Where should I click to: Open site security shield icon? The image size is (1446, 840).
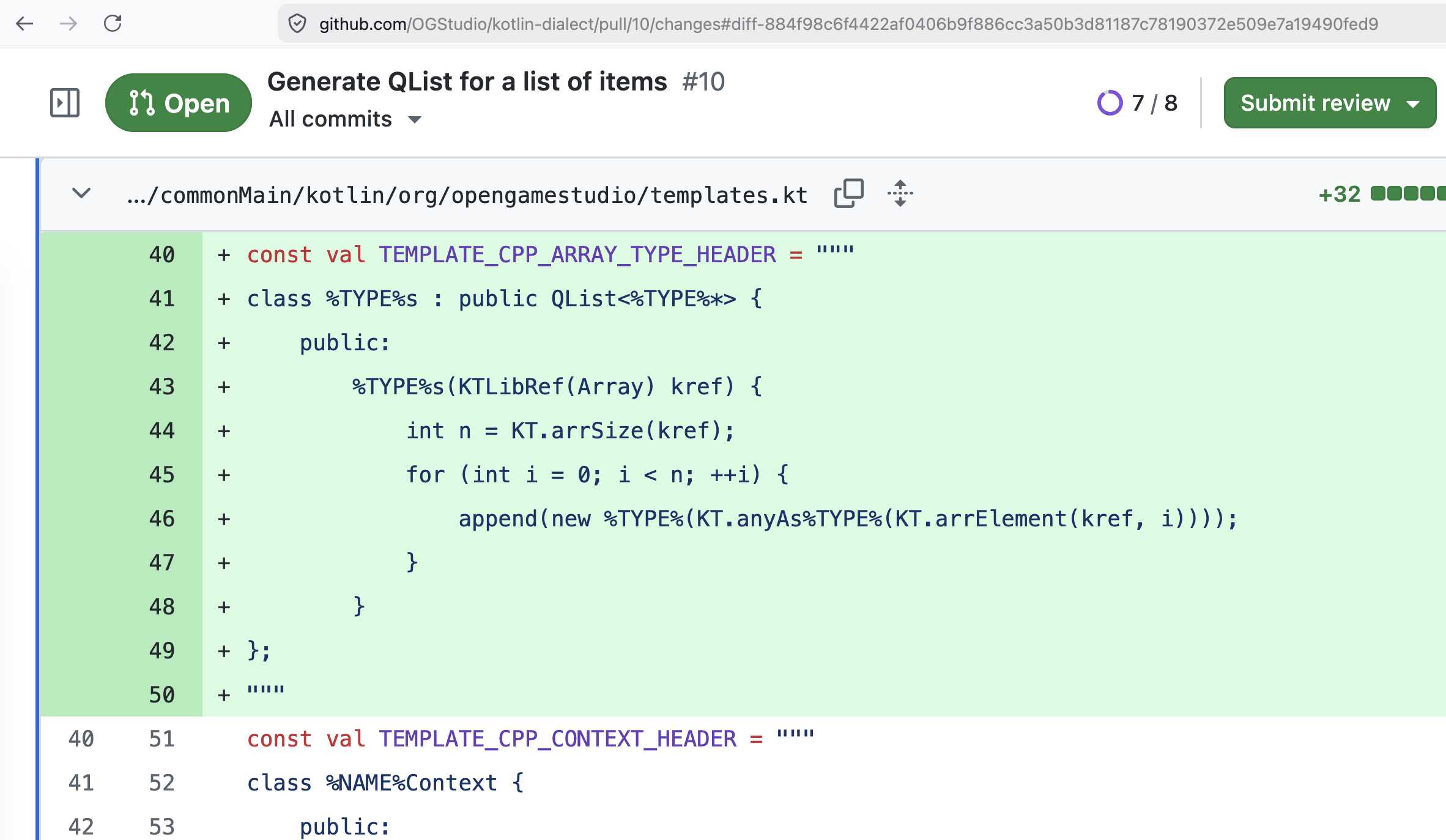click(297, 24)
